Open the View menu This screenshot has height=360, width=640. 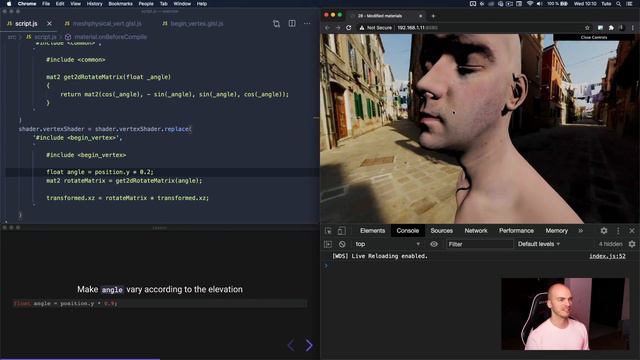point(76,4)
